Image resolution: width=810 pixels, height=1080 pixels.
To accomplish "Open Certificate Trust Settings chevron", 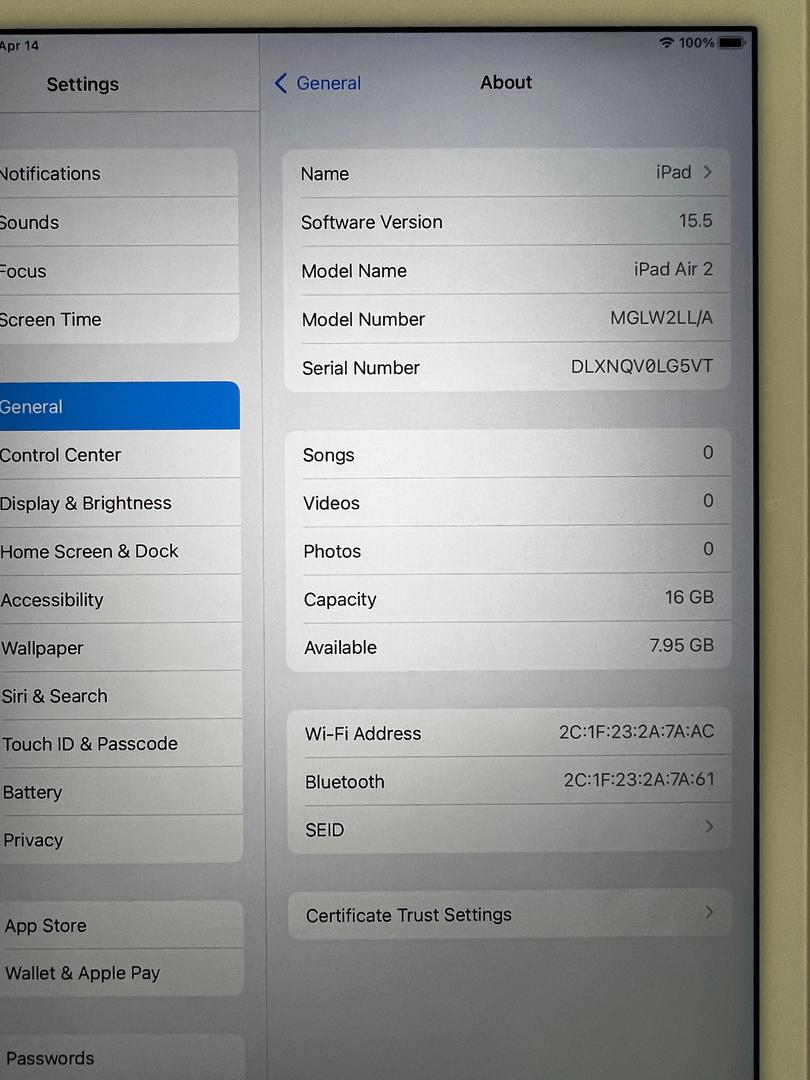I will 709,912.
